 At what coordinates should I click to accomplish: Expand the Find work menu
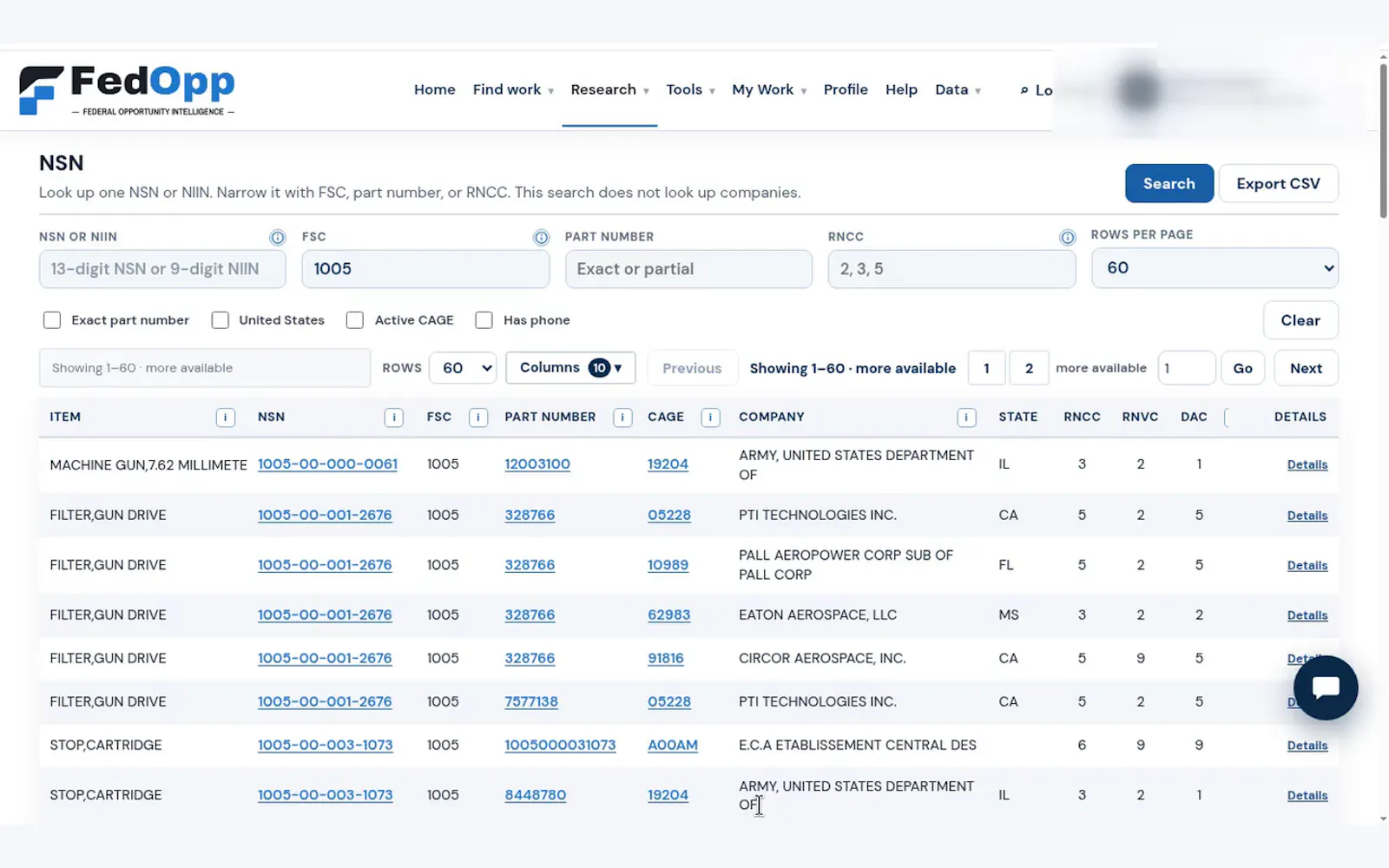pyautogui.click(x=513, y=89)
